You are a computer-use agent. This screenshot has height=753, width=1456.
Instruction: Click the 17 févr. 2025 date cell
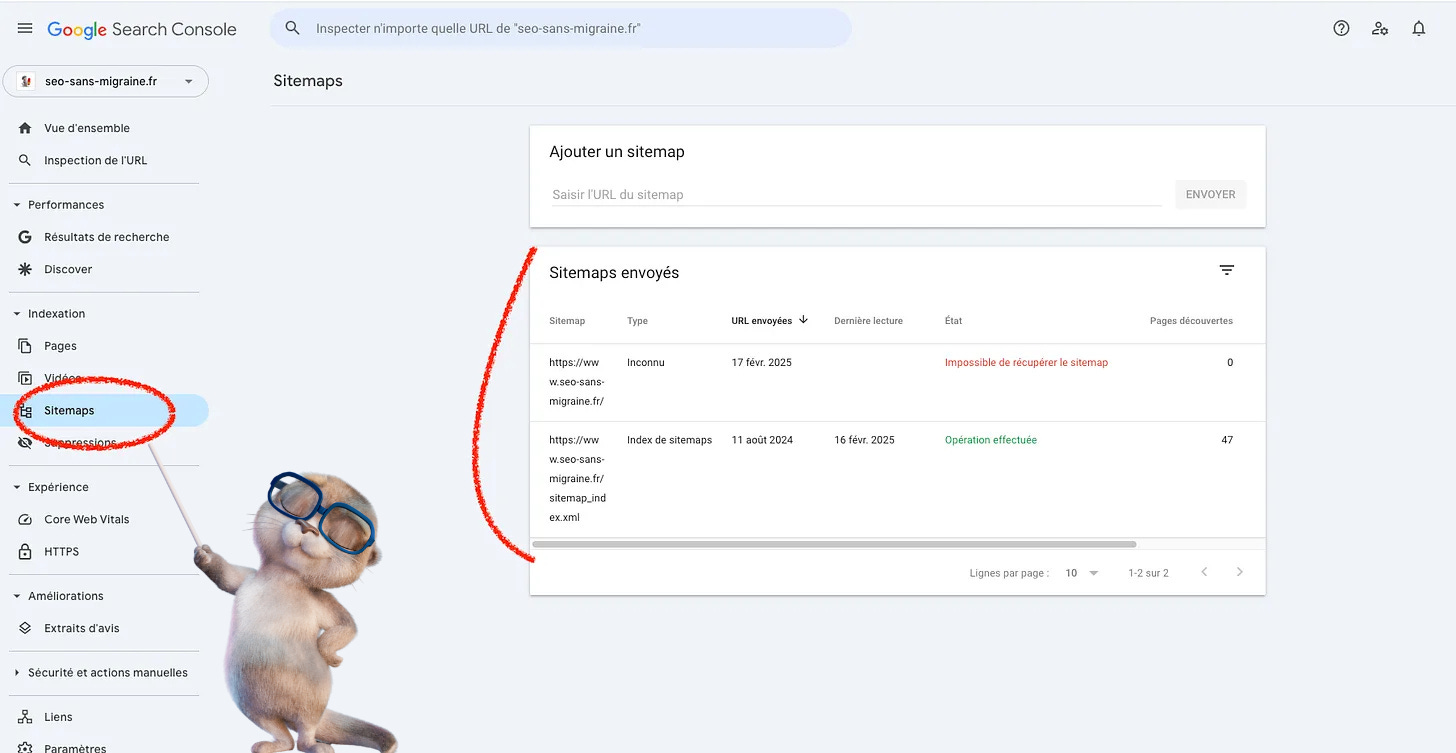tap(761, 362)
